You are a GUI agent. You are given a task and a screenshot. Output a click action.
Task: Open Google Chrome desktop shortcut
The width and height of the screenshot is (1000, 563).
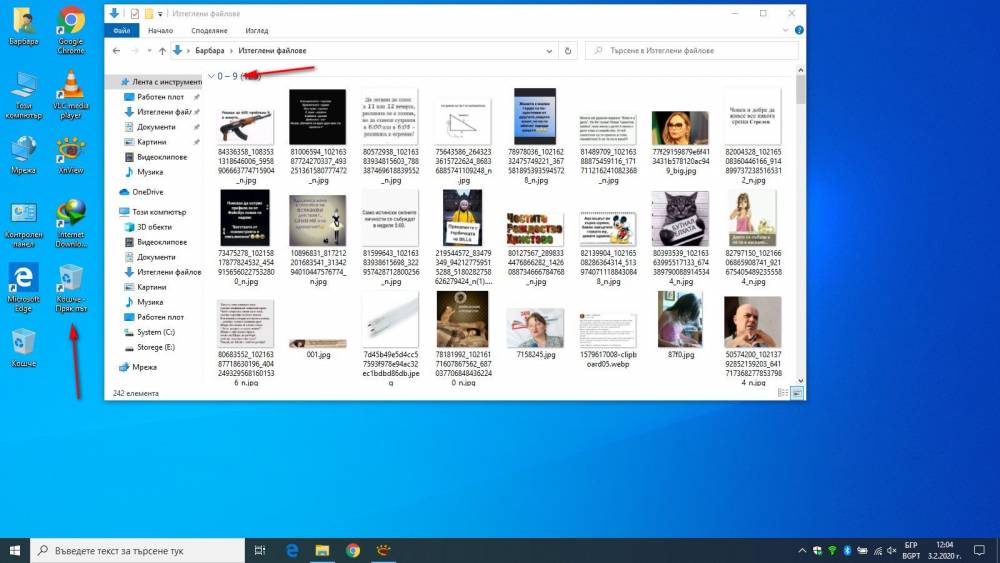click(x=71, y=29)
